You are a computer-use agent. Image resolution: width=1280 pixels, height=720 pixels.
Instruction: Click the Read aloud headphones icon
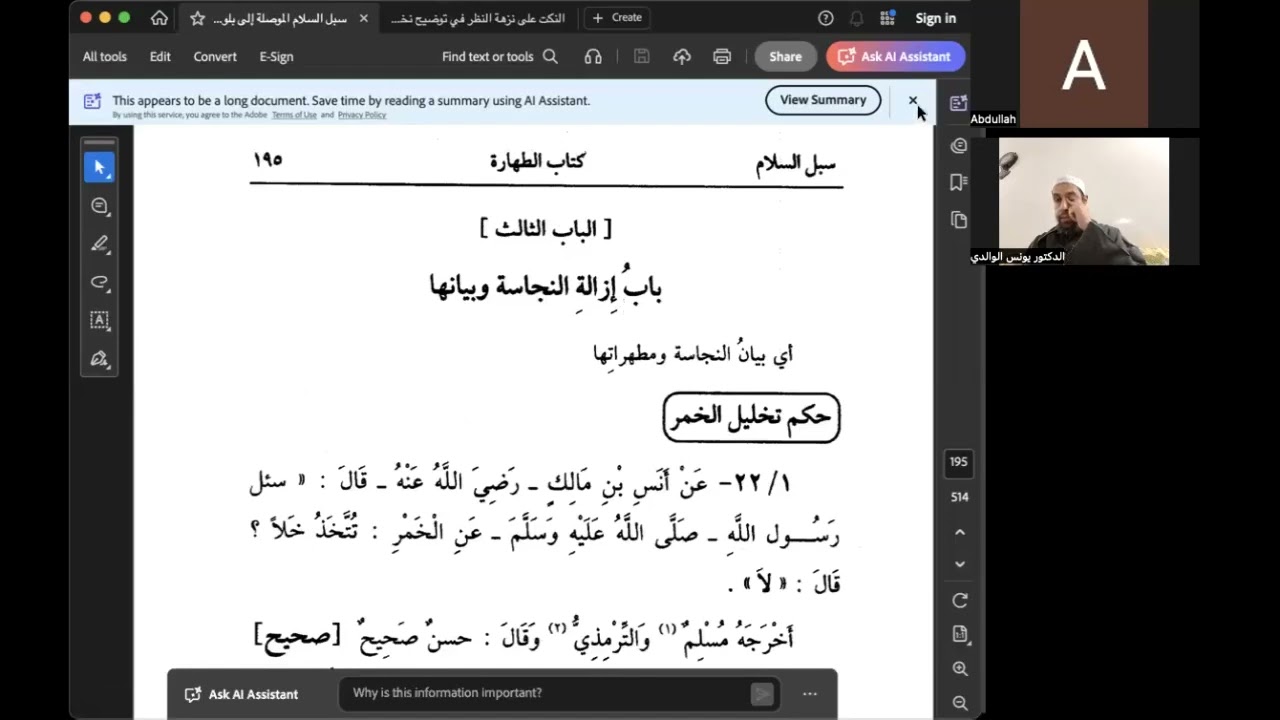[593, 57]
